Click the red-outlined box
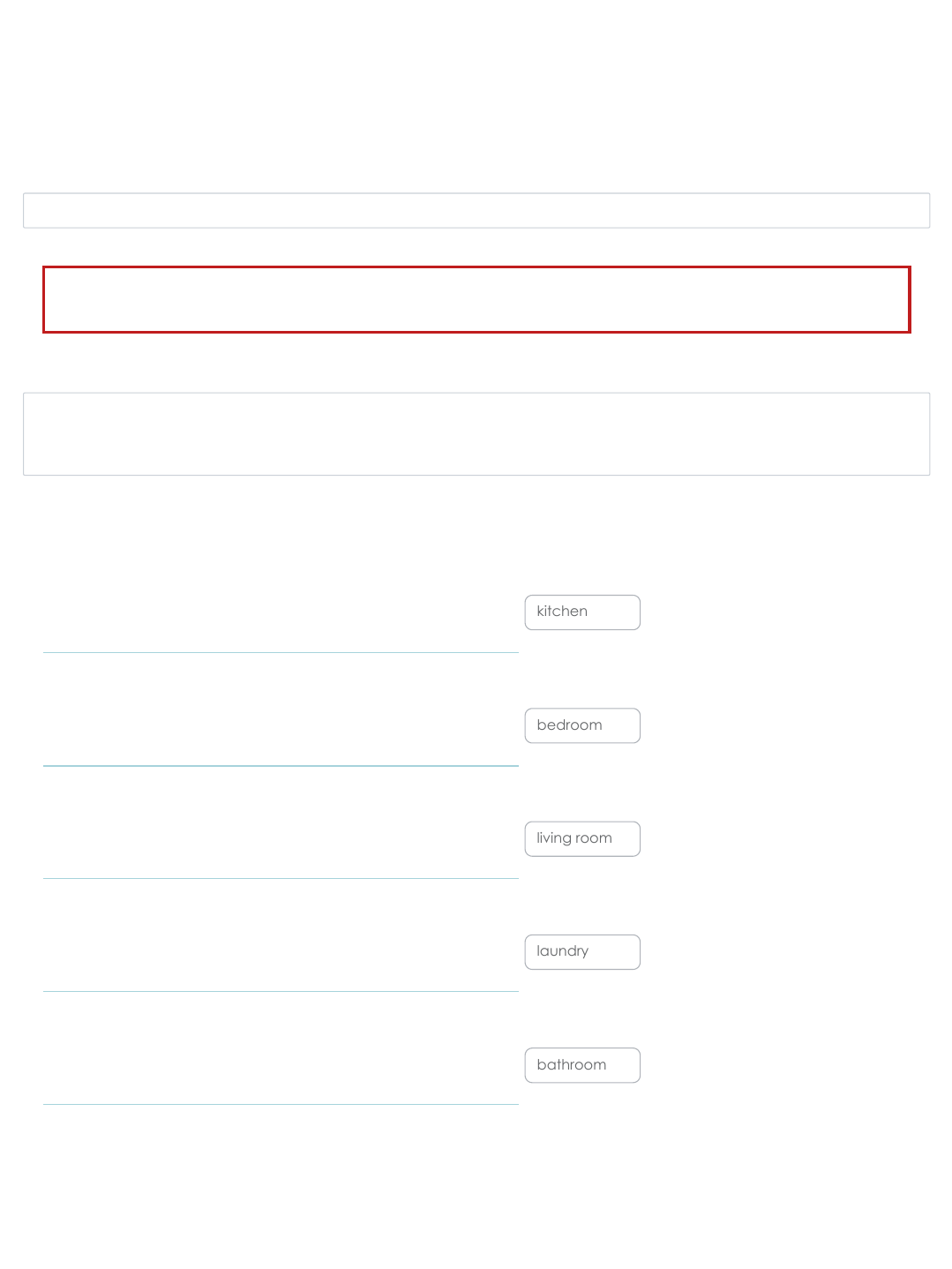This screenshot has width=952, height=1269. tap(476, 300)
